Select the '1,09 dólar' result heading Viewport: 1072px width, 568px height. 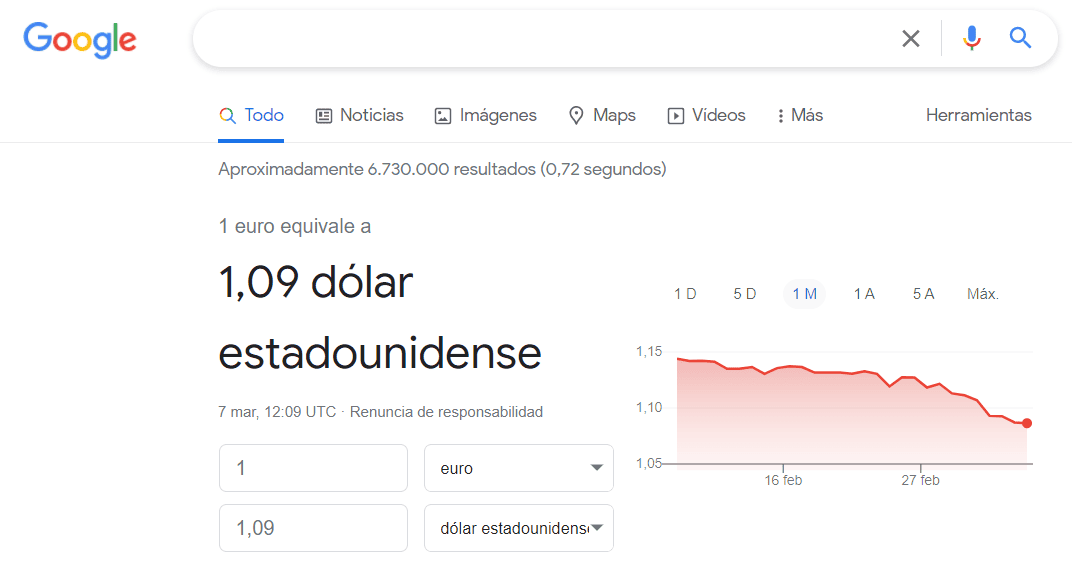316,282
